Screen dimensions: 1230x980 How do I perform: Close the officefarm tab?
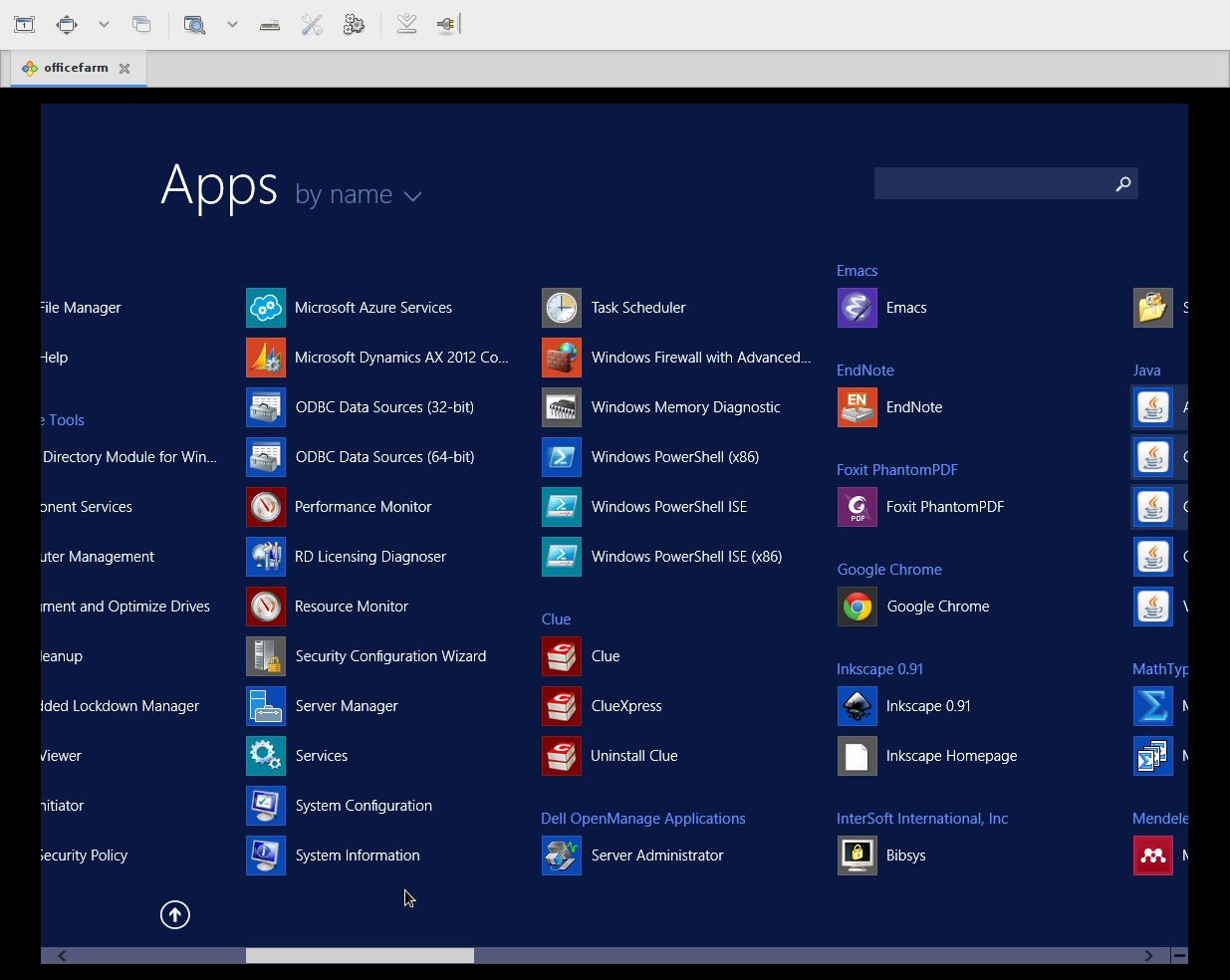(124, 69)
